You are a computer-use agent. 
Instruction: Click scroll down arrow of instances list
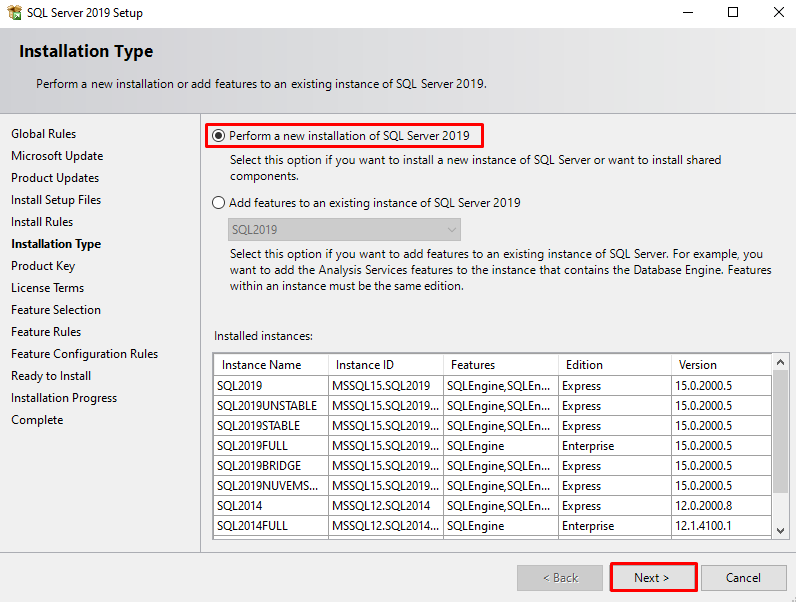[x=781, y=531]
